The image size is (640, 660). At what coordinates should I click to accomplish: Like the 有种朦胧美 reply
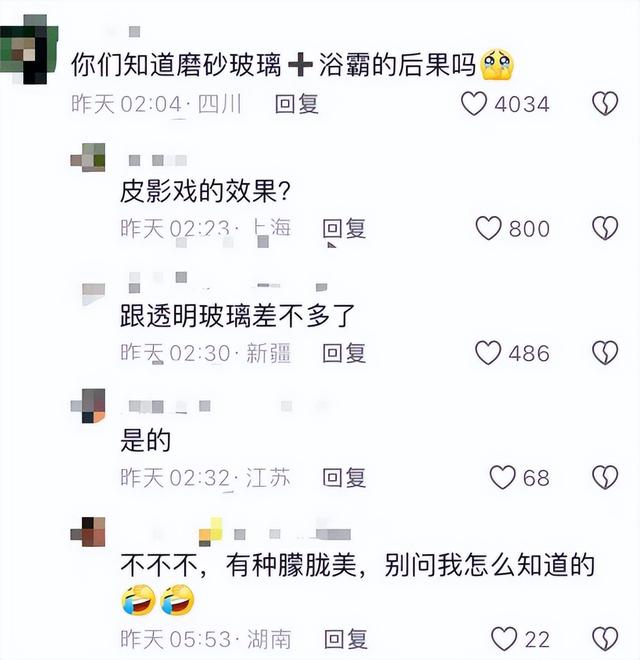pos(504,639)
